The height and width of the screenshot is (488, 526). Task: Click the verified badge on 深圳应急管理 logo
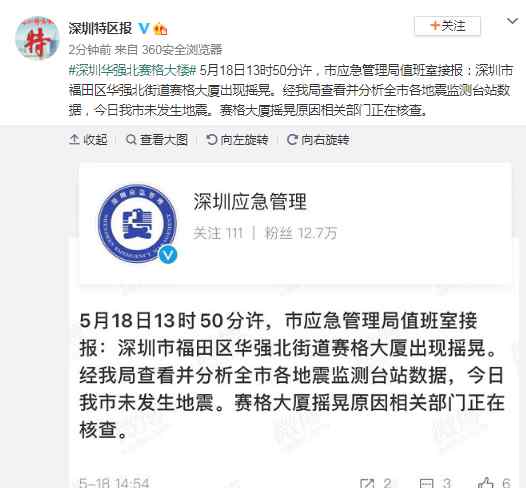coord(167,255)
